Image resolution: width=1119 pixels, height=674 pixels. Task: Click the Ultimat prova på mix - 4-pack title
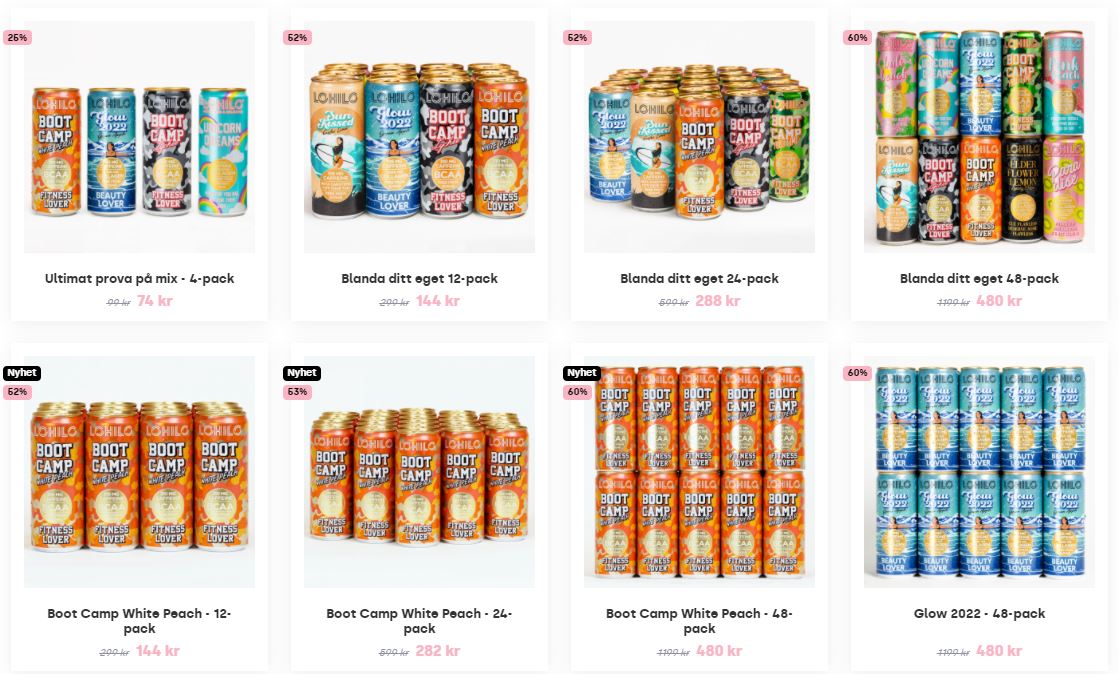pos(139,278)
